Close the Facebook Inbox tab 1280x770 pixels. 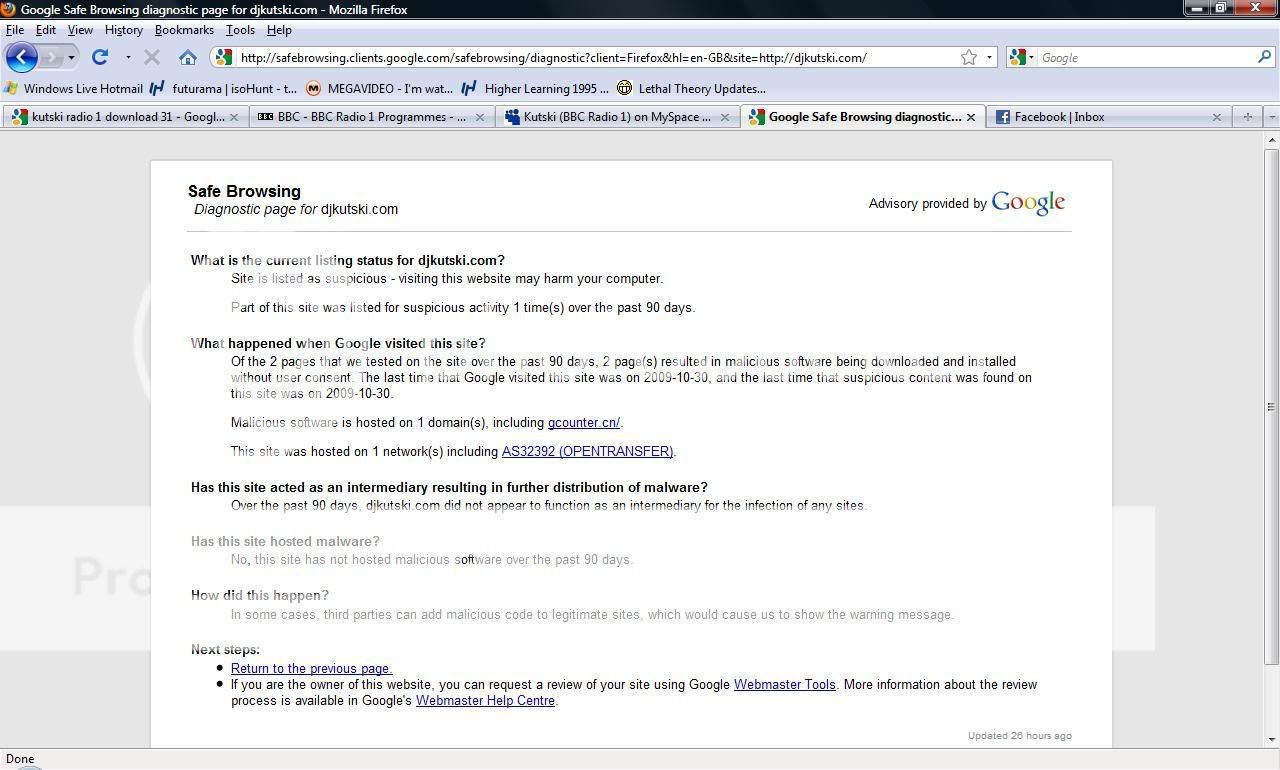(1216, 117)
